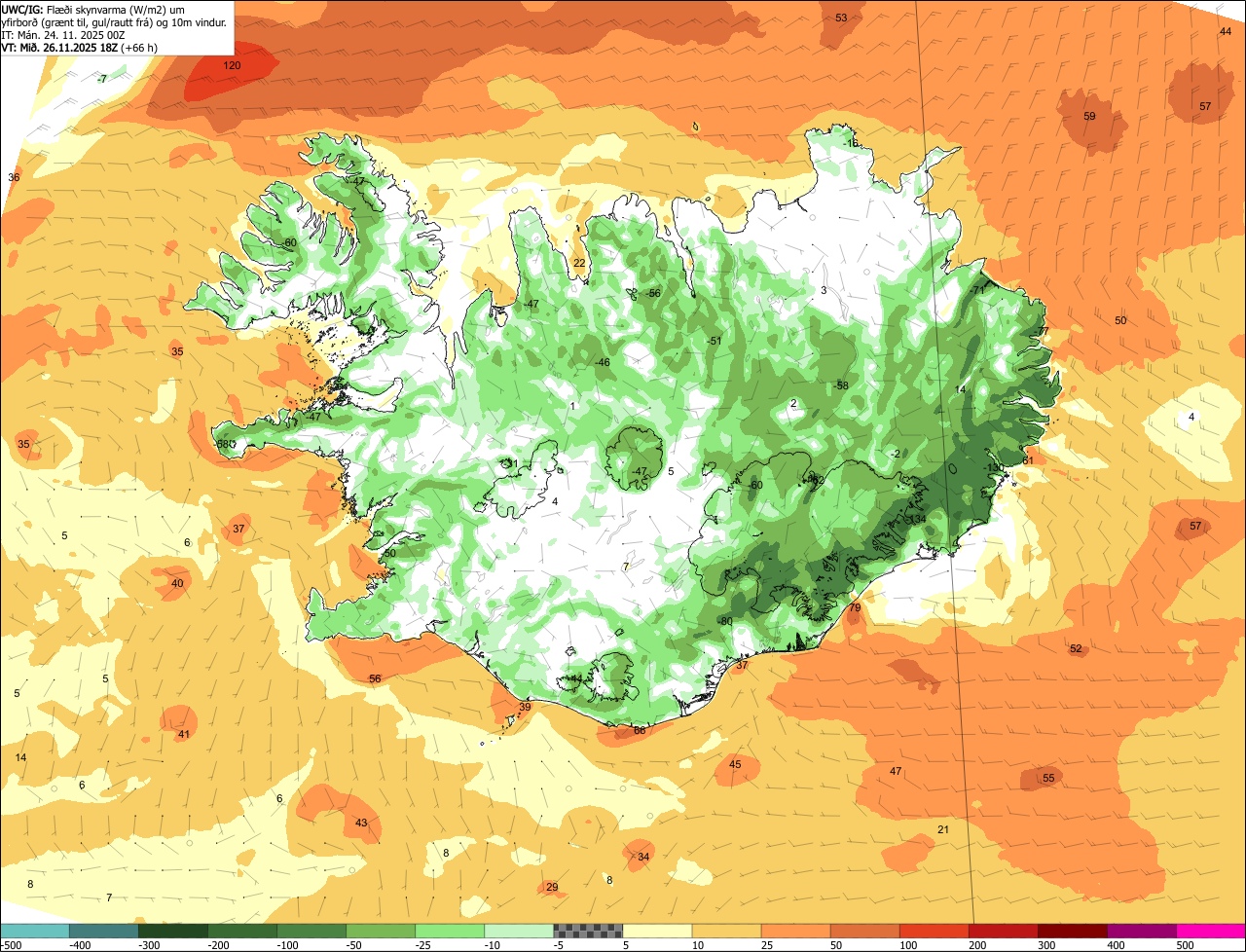This screenshot has height=952, width=1246.
Task: Click the map value 36 near the left edge
Action: (14, 177)
